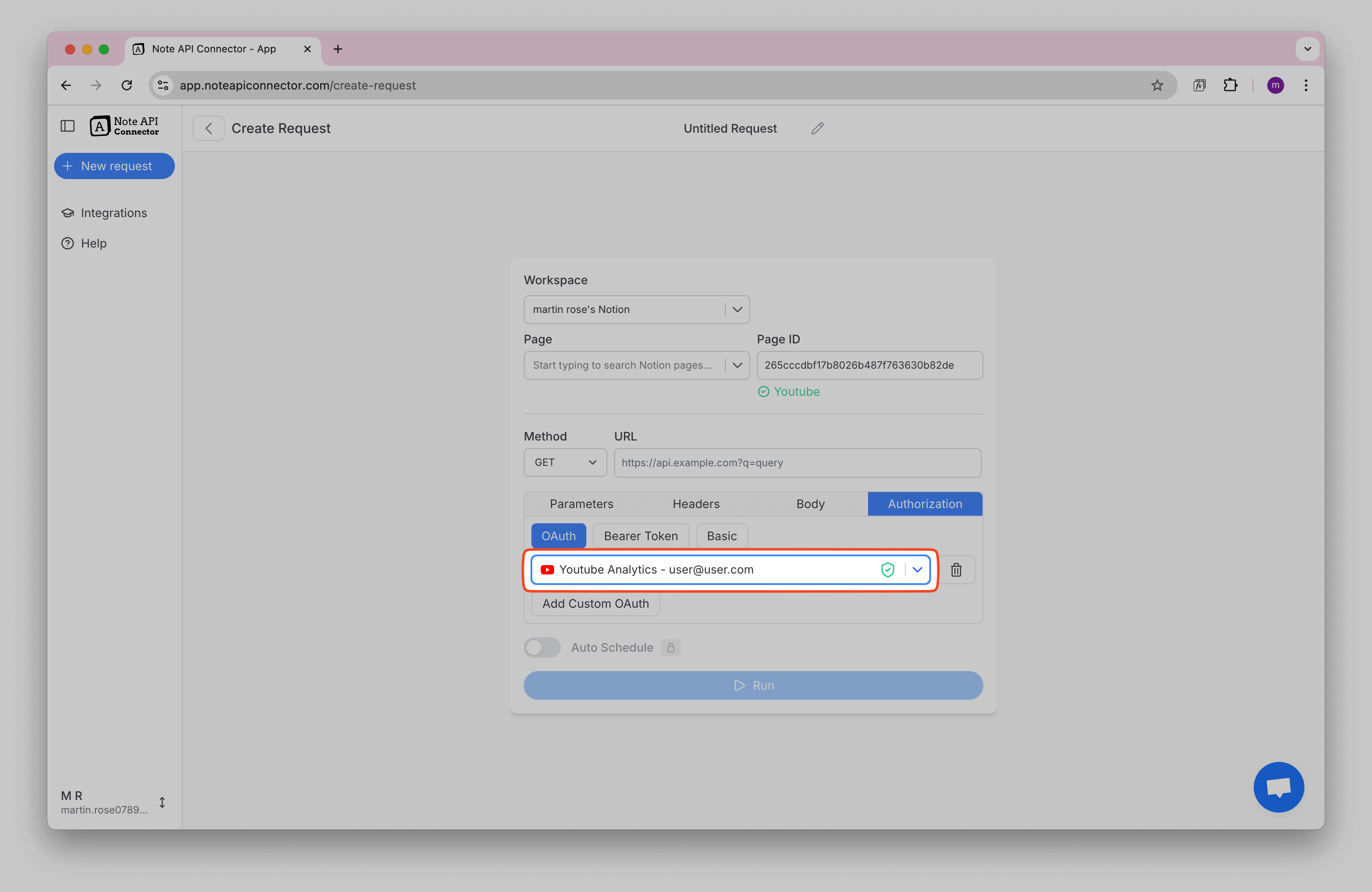Screen dimensions: 1372x892
Task: Bookmark the page with star icon
Action: point(1157,85)
